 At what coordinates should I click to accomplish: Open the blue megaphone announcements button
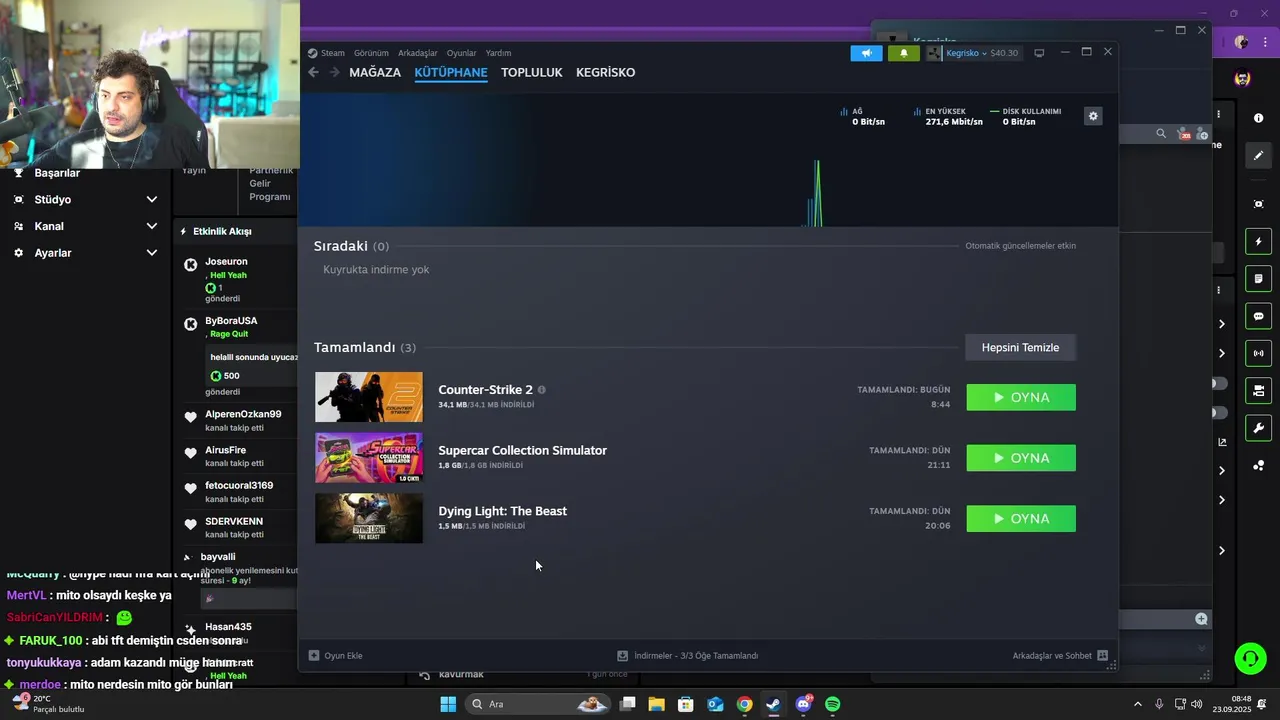coord(866,53)
